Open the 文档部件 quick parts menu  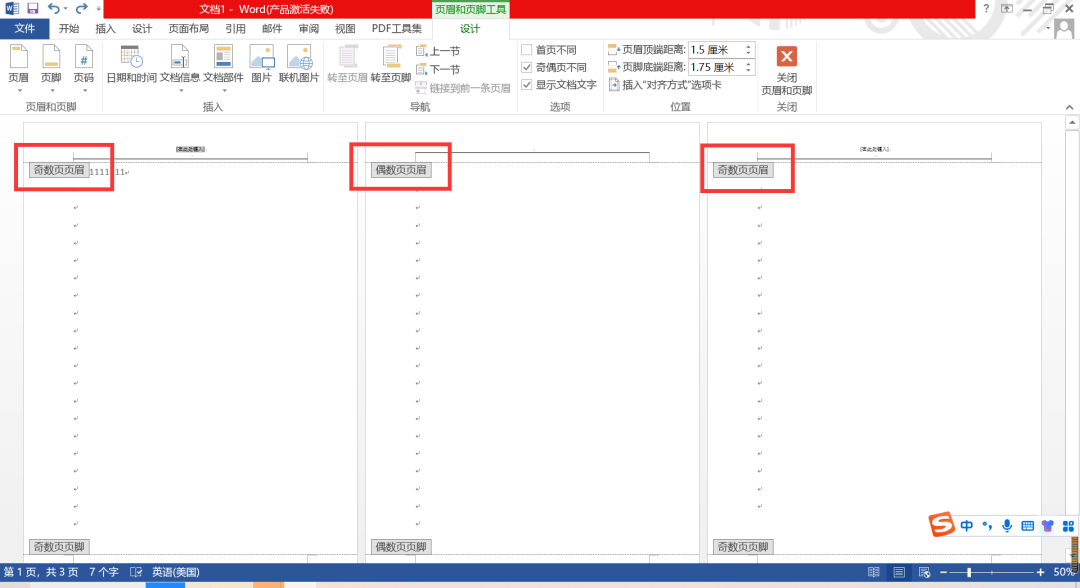pyautogui.click(x=223, y=68)
